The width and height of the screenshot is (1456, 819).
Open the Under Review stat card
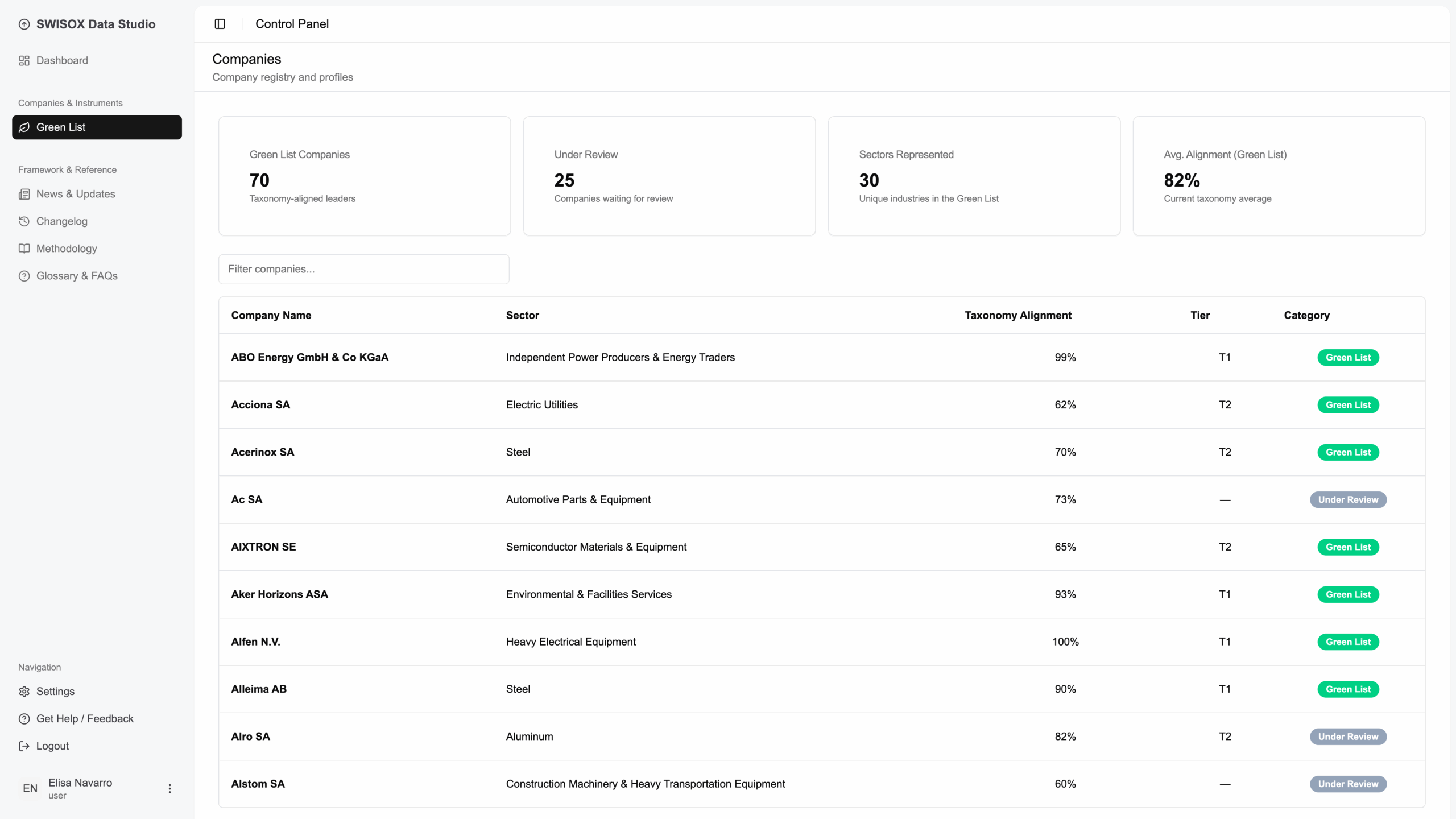[669, 176]
